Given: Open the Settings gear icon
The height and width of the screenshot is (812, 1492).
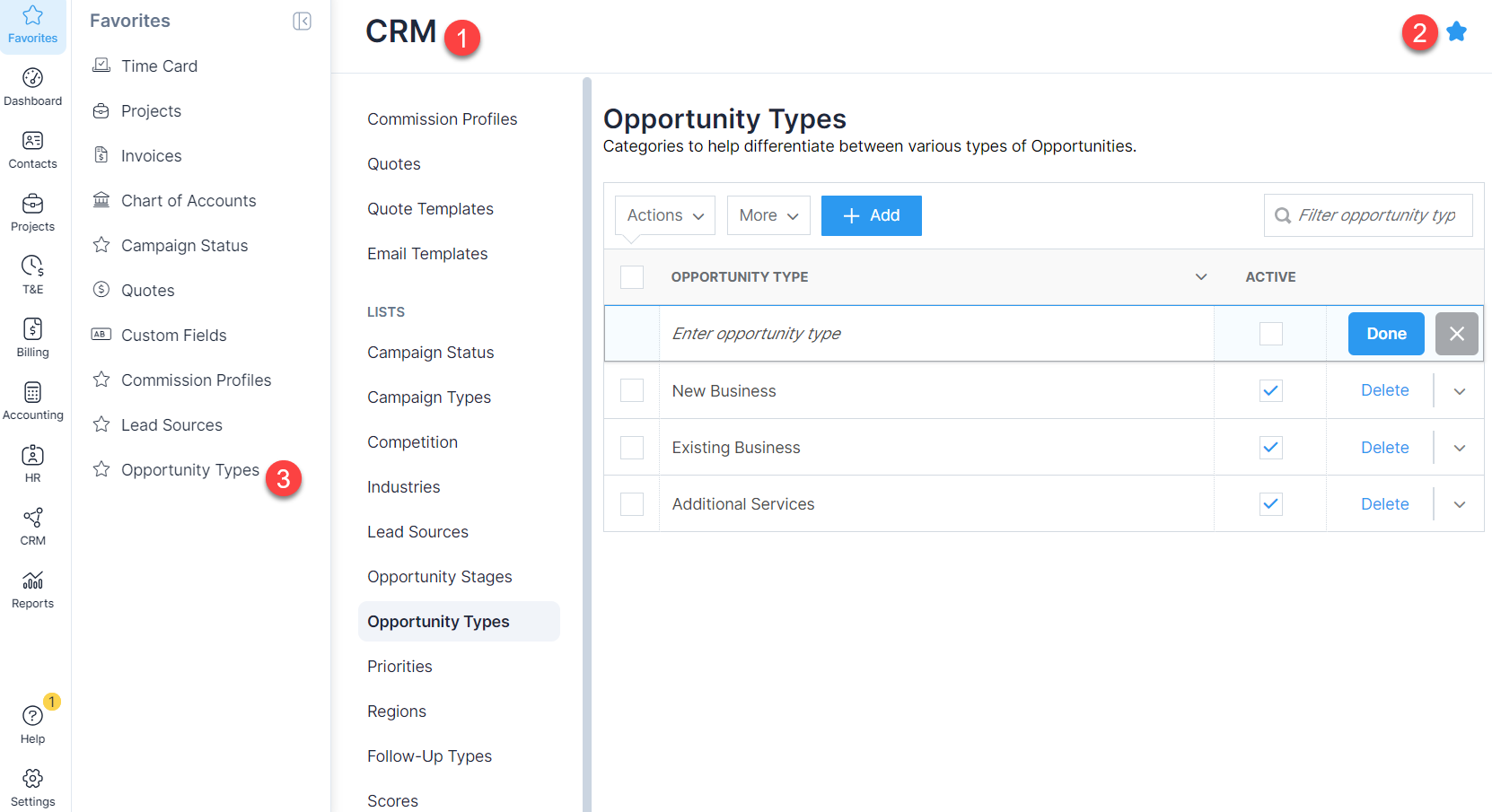Looking at the screenshot, I should [33, 788].
